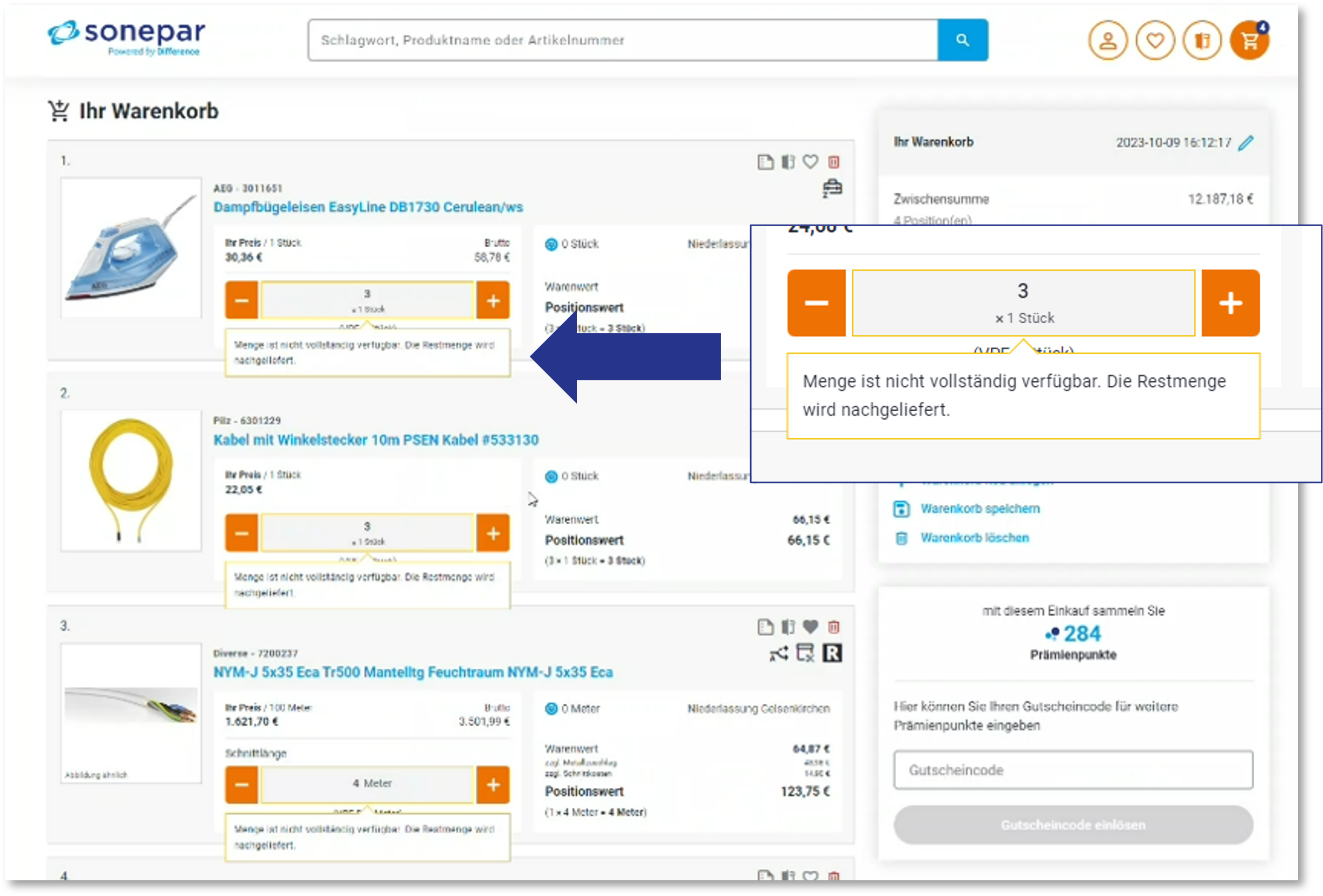Open the yellow coiled cable product image

pyautogui.click(x=131, y=481)
